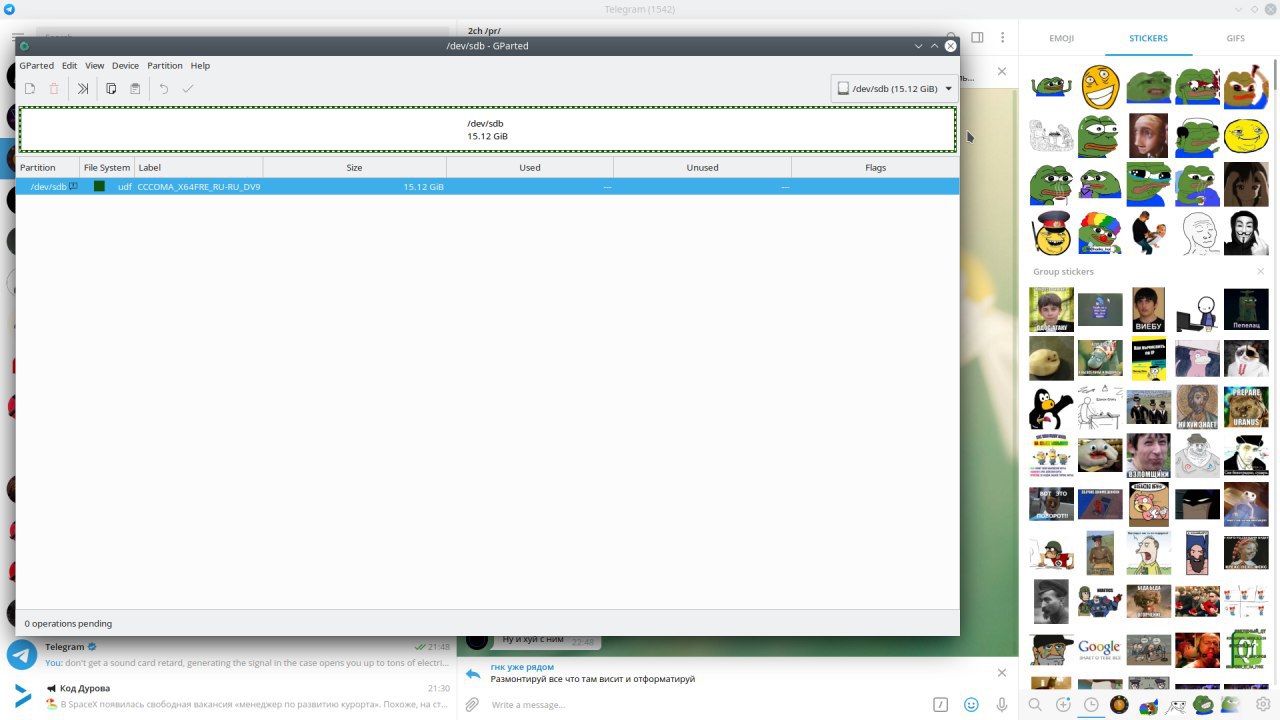1280x720 pixels.
Task: Open the Edit menu in GParted
Action: (69, 65)
